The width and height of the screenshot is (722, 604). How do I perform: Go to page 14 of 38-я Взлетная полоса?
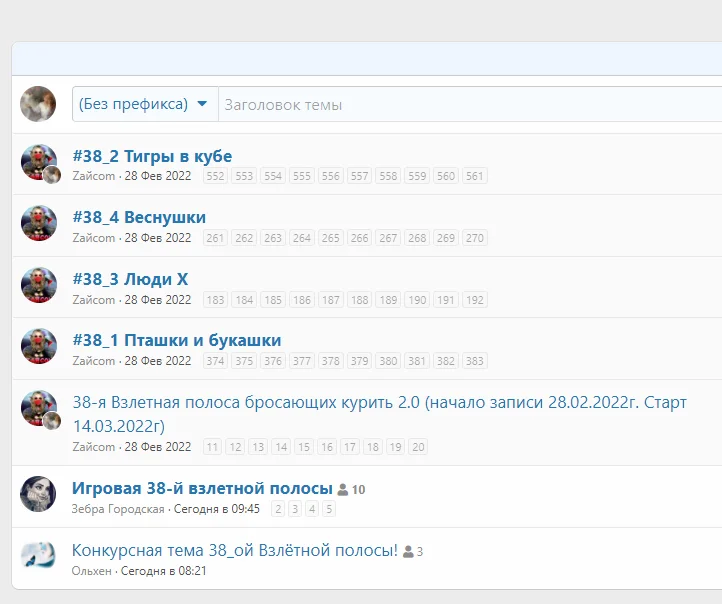(x=281, y=447)
